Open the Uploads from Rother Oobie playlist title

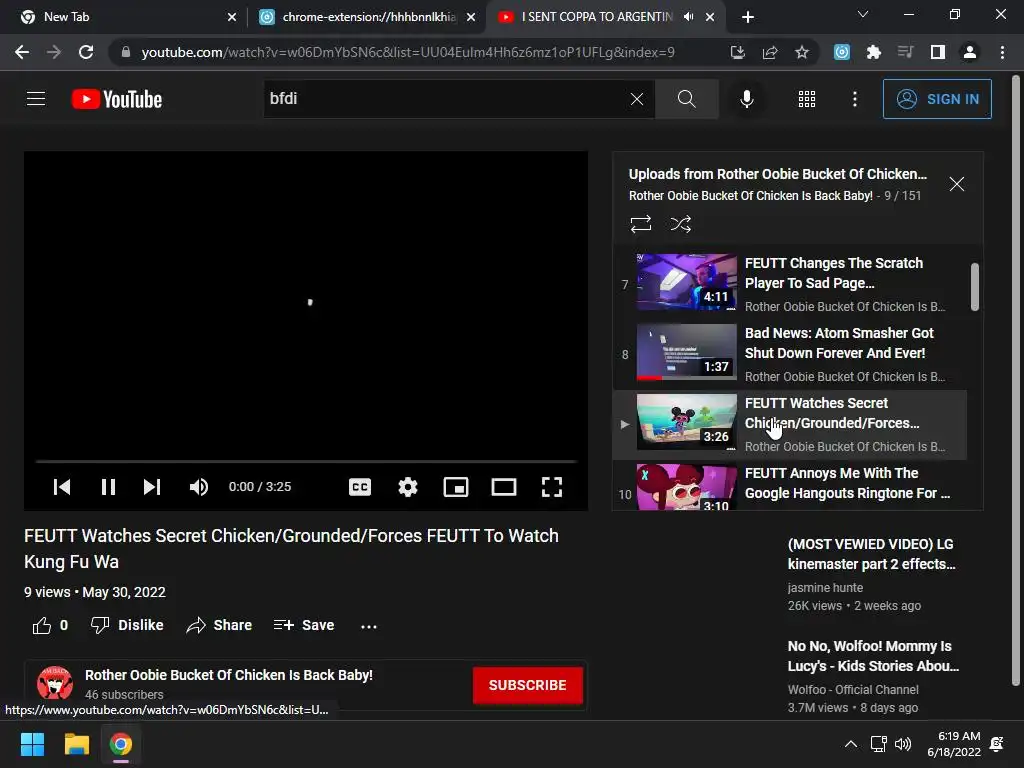click(x=777, y=174)
